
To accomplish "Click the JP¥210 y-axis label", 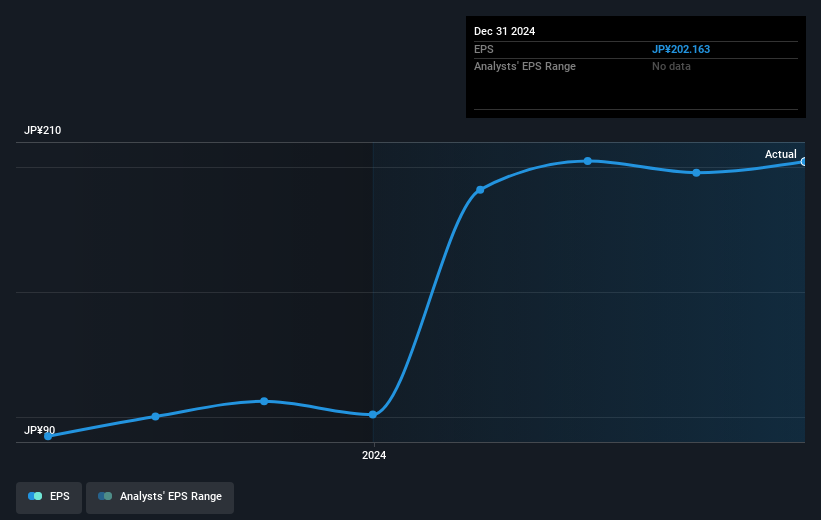I will [x=42, y=130].
